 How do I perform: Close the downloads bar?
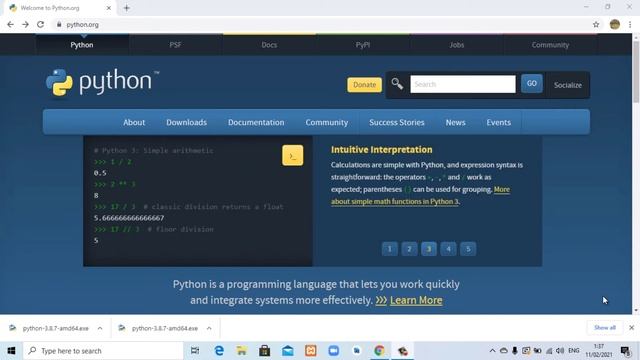[631, 328]
